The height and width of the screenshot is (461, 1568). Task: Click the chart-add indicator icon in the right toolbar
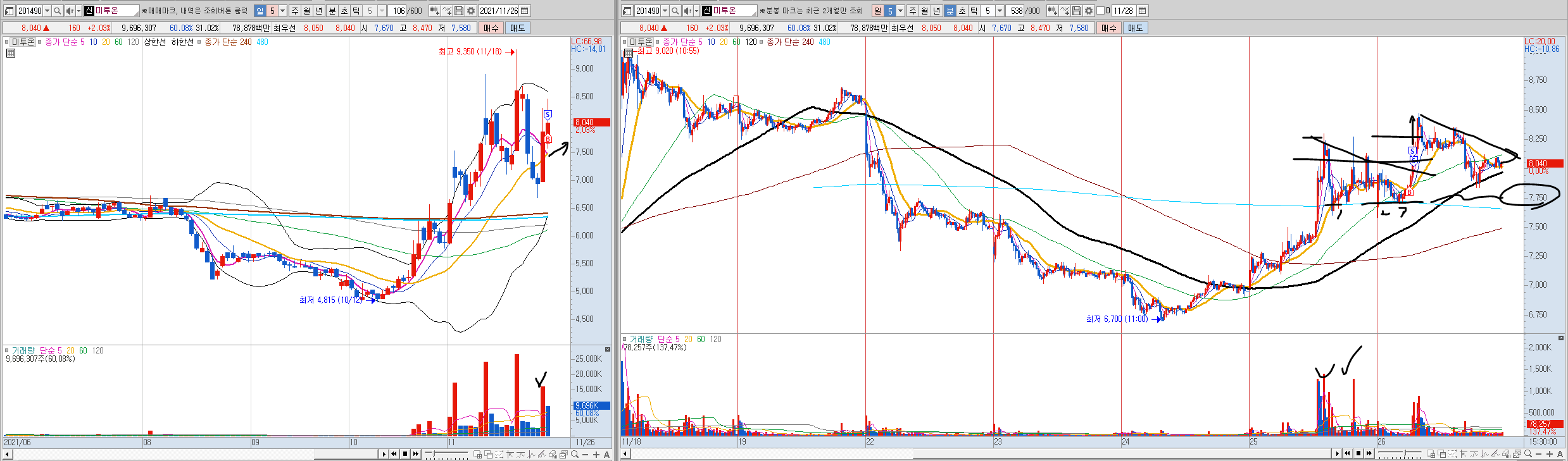pyautogui.click(x=1052, y=11)
